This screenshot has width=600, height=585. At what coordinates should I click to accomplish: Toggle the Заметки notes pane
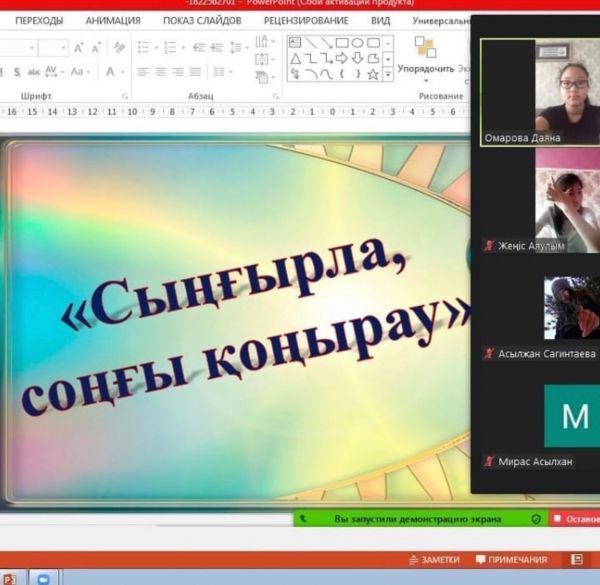(x=434, y=559)
